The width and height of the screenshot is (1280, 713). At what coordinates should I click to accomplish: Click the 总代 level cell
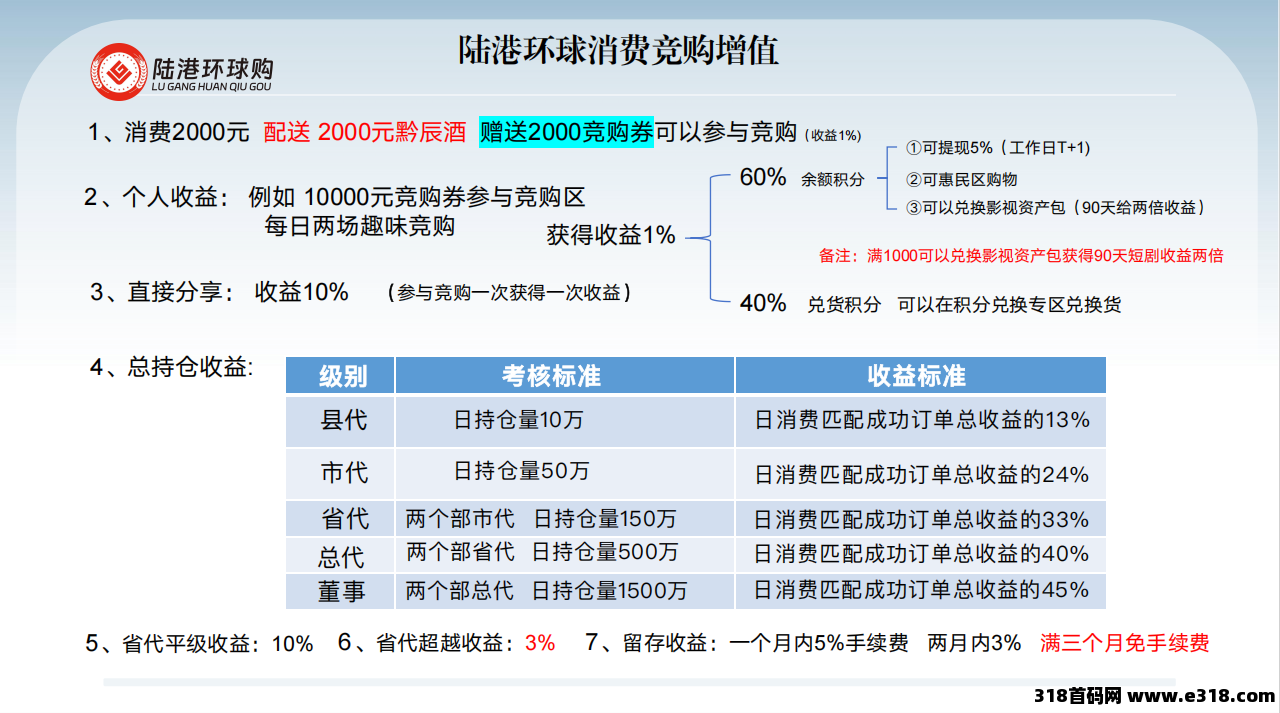pyautogui.click(x=341, y=555)
